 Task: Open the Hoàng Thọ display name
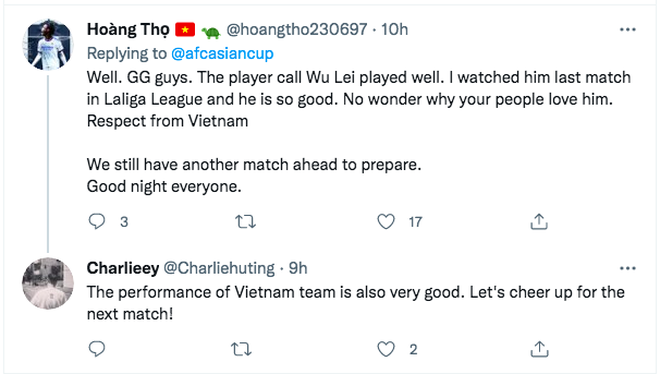128,29
